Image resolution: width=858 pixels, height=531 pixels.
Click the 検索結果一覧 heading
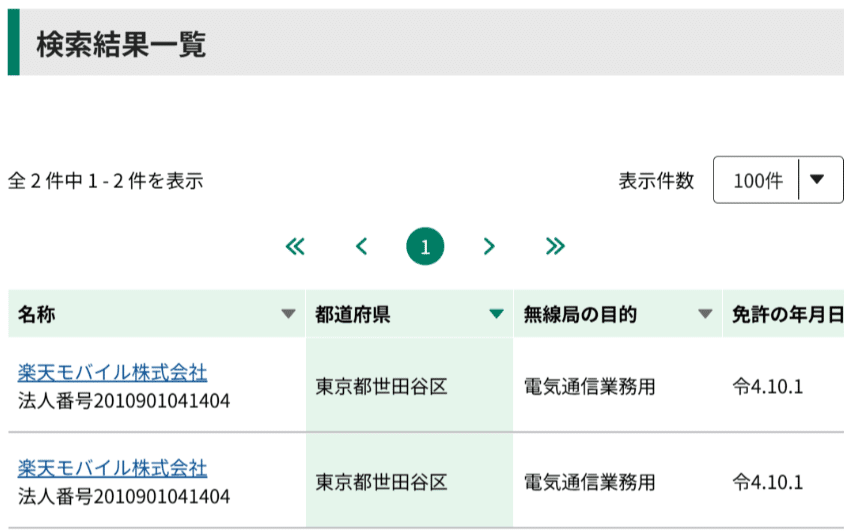click(121, 45)
